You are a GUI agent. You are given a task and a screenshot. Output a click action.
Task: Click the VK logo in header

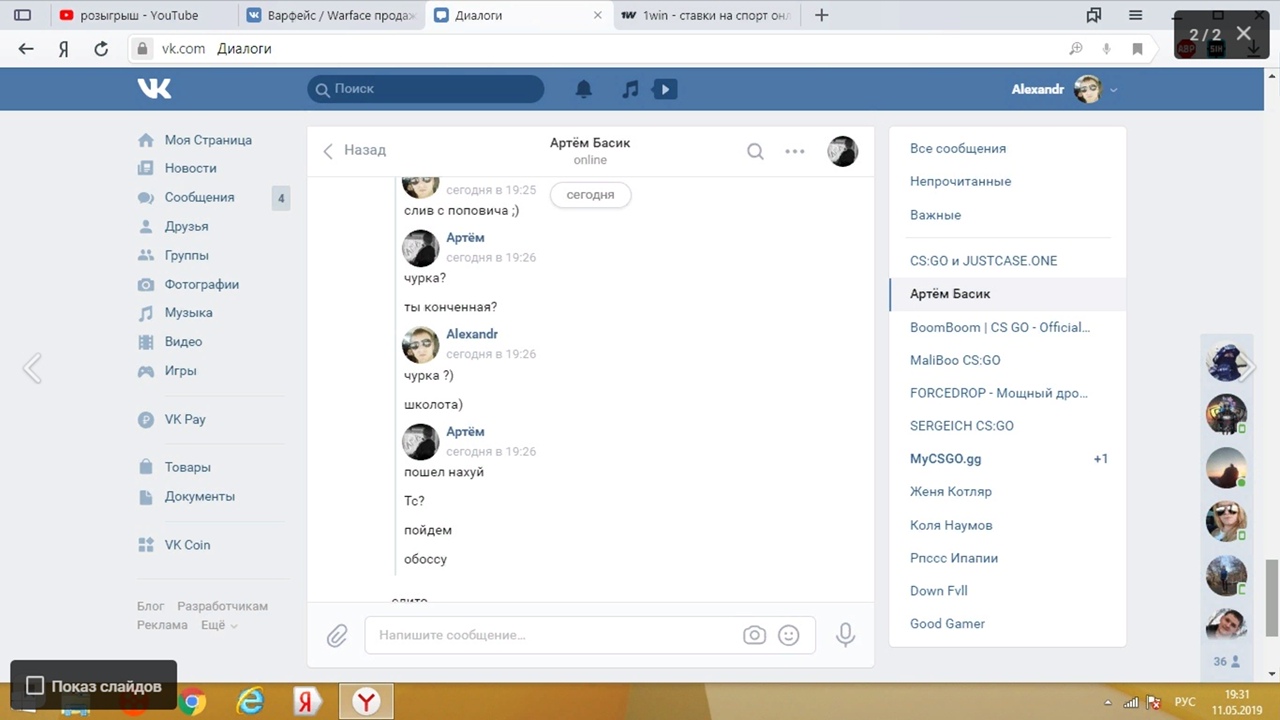click(x=155, y=88)
